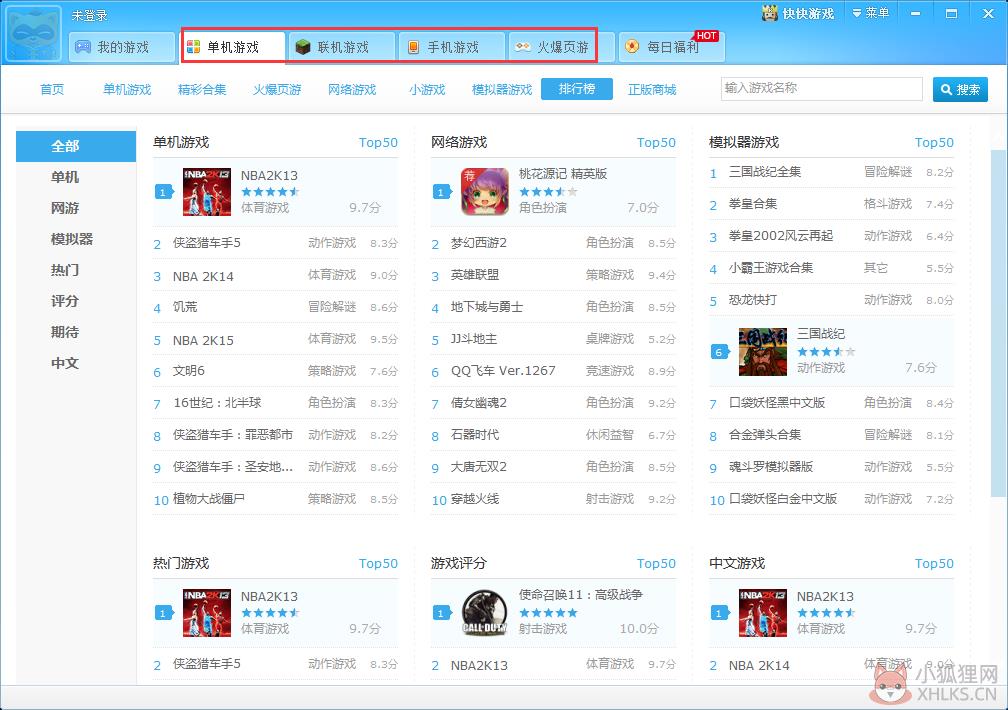Open Top50 link for 网络游戏 list

click(656, 142)
